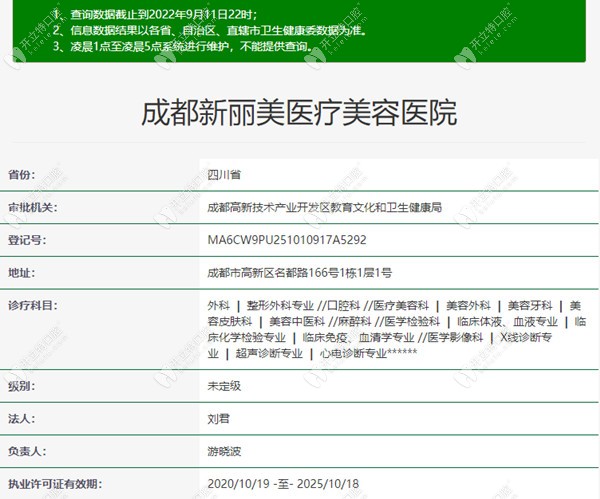Image resolution: width=600 pixels, height=499 pixels.
Task: Click the 审批机关 label
Action: pyautogui.click(x=33, y=208)
